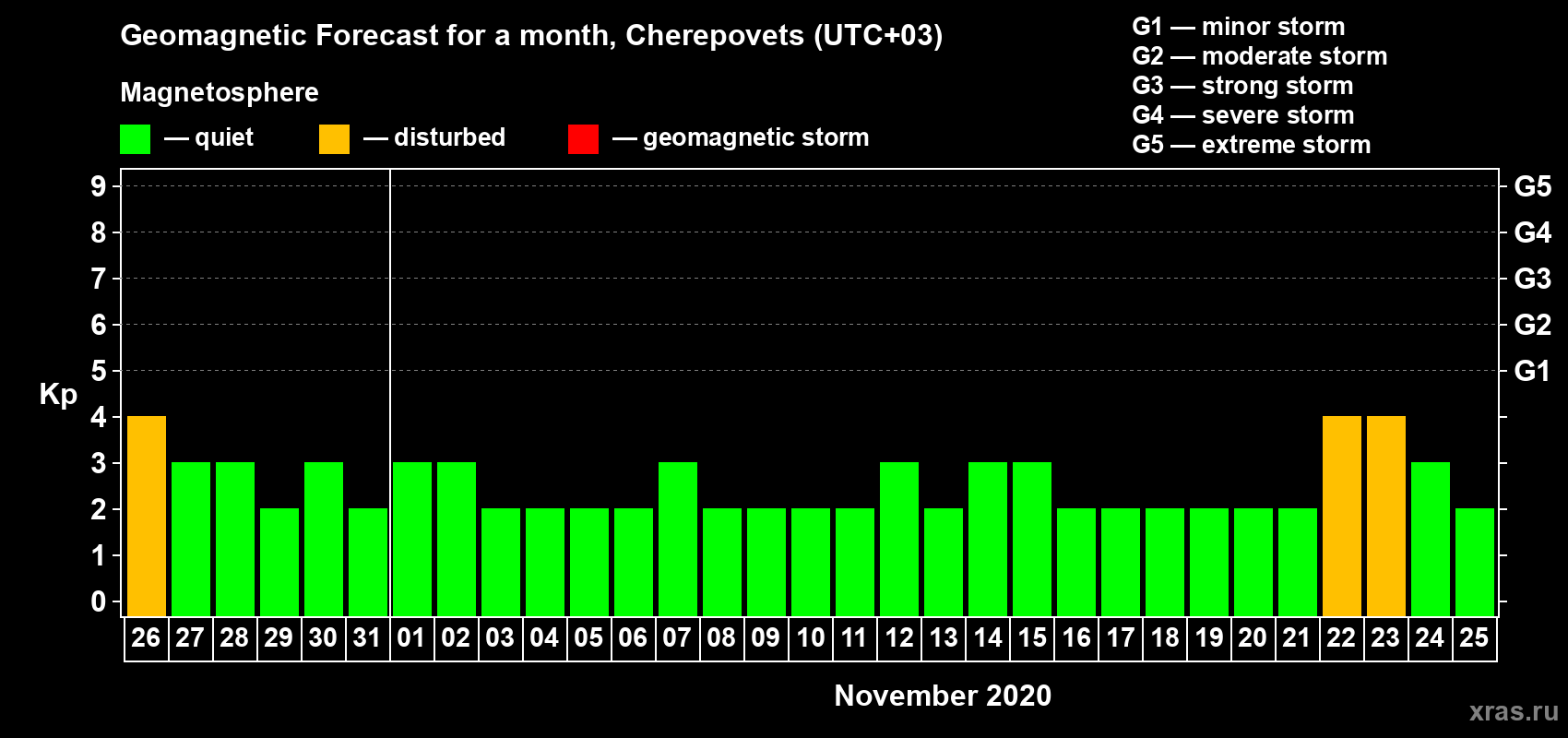Click the green bar for November 07
Image resolution: width=1568 pixels, height=738 pixels.
[677, 539]
